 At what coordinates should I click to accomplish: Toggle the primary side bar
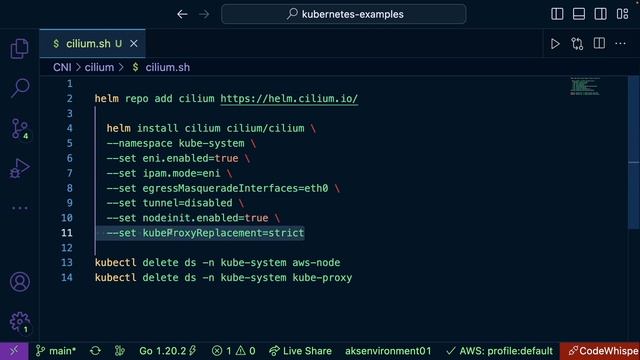[x=557, y=14]
